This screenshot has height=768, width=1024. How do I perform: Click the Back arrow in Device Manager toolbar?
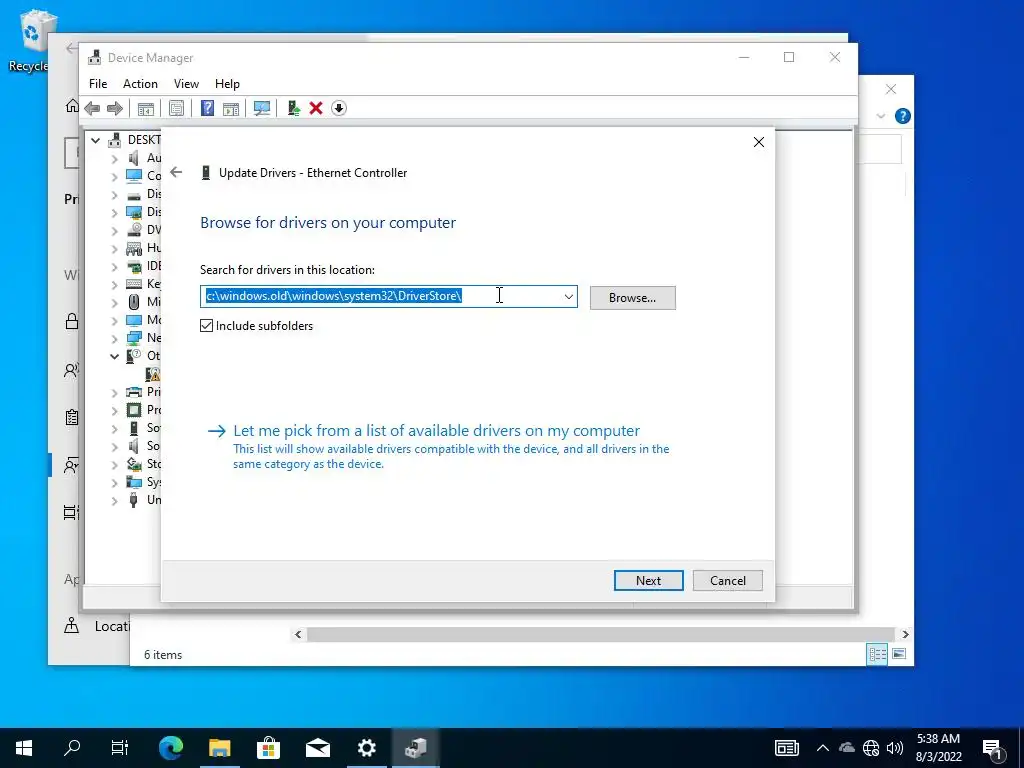[x=92, y=108]
